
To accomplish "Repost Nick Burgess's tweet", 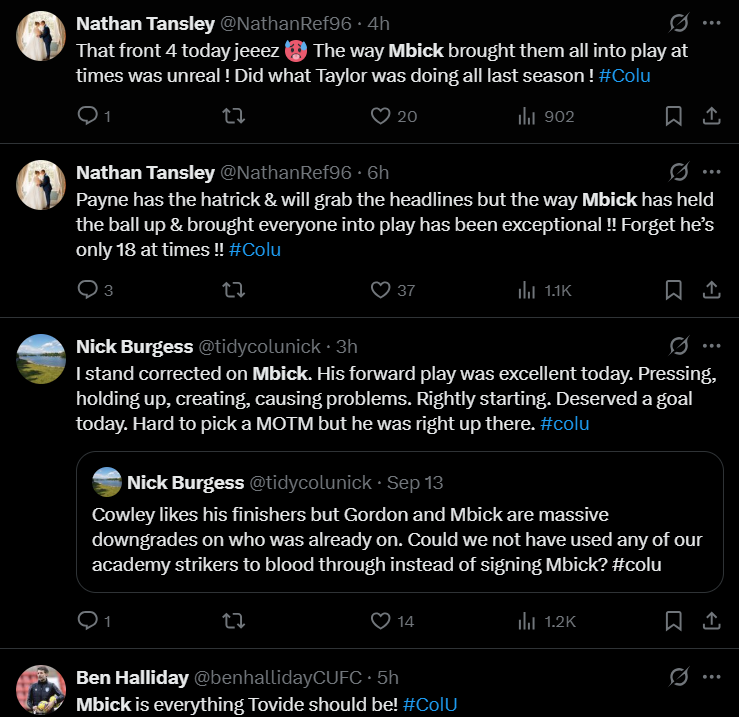I will (x=232, y=621).
